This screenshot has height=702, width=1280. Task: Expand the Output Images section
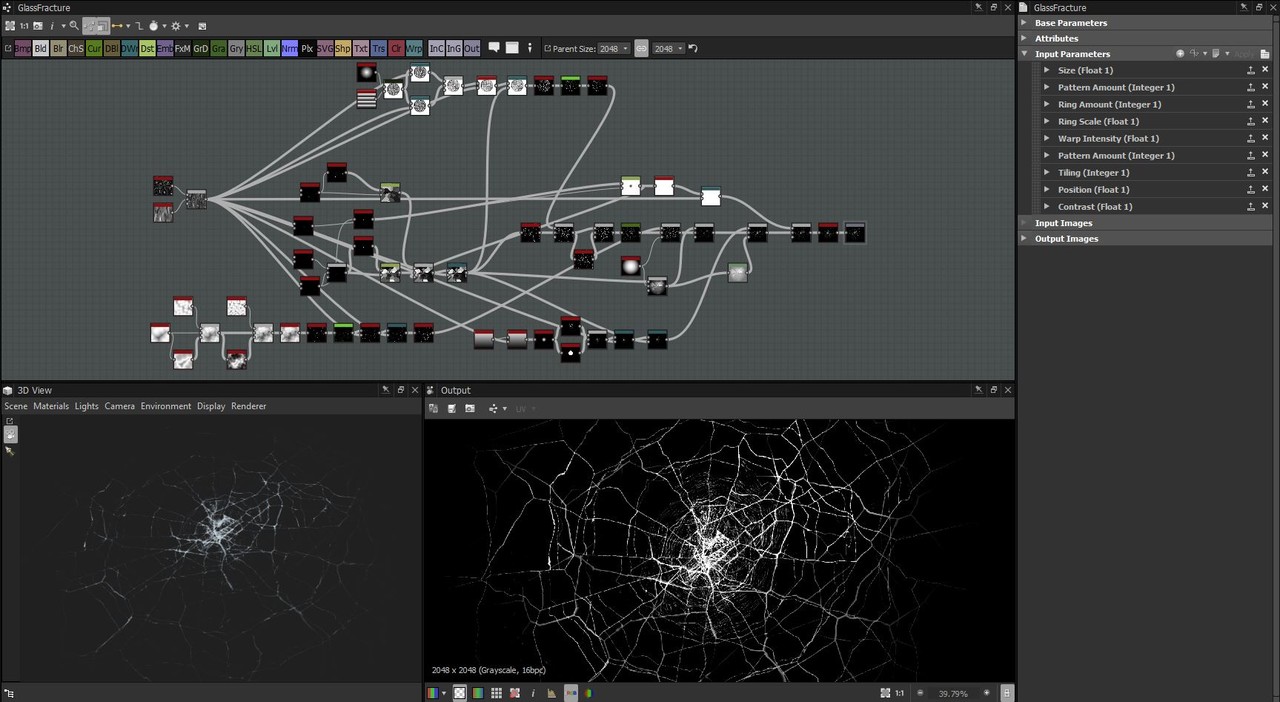(1024, 239)
